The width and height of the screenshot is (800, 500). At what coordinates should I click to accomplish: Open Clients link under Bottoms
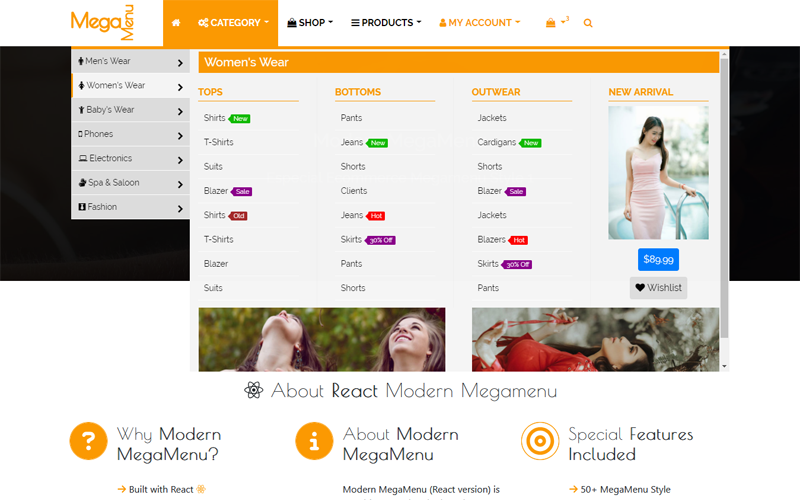tap(354, 191)
